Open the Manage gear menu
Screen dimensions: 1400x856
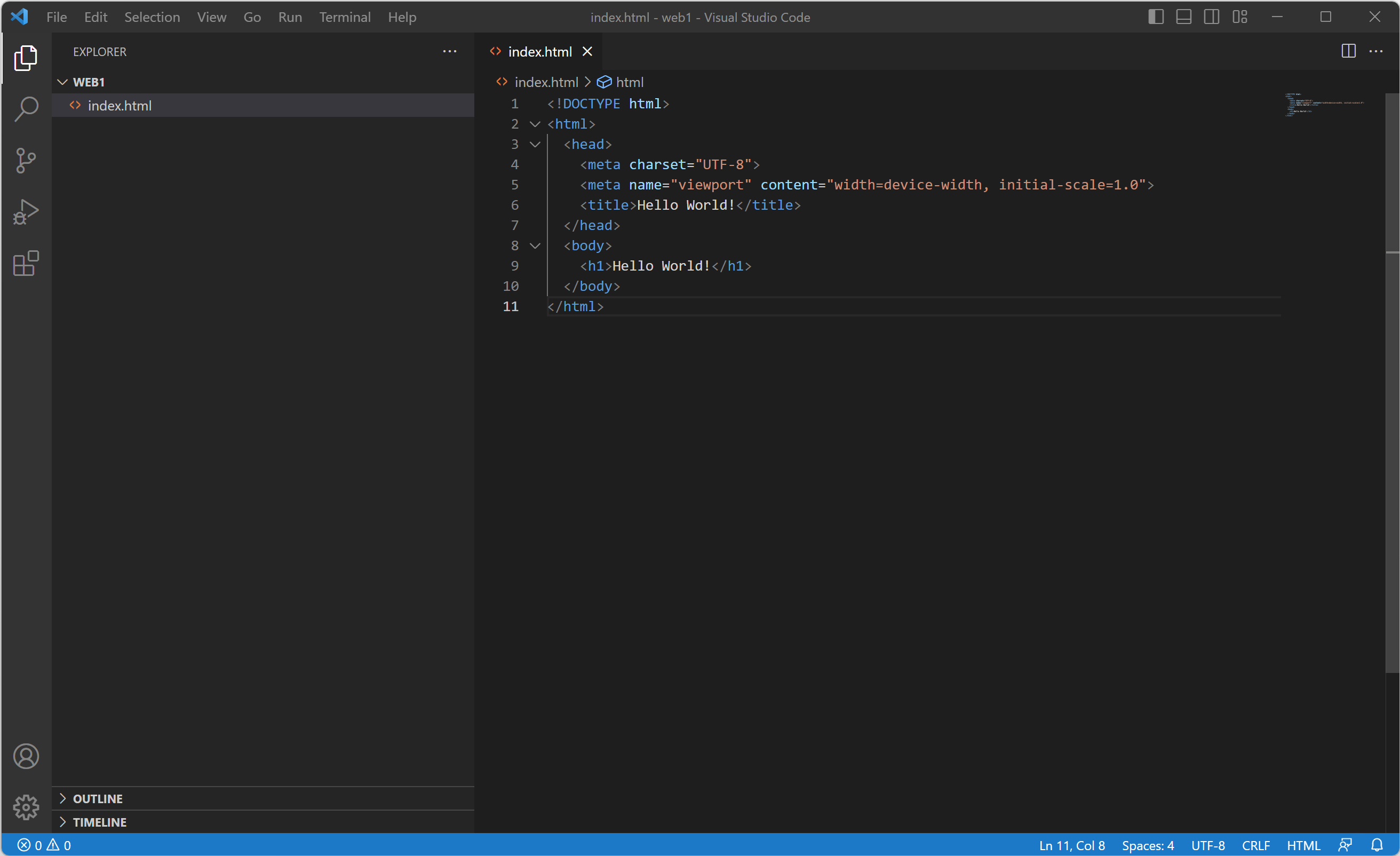pyautogui.click(x=26, y=807)
